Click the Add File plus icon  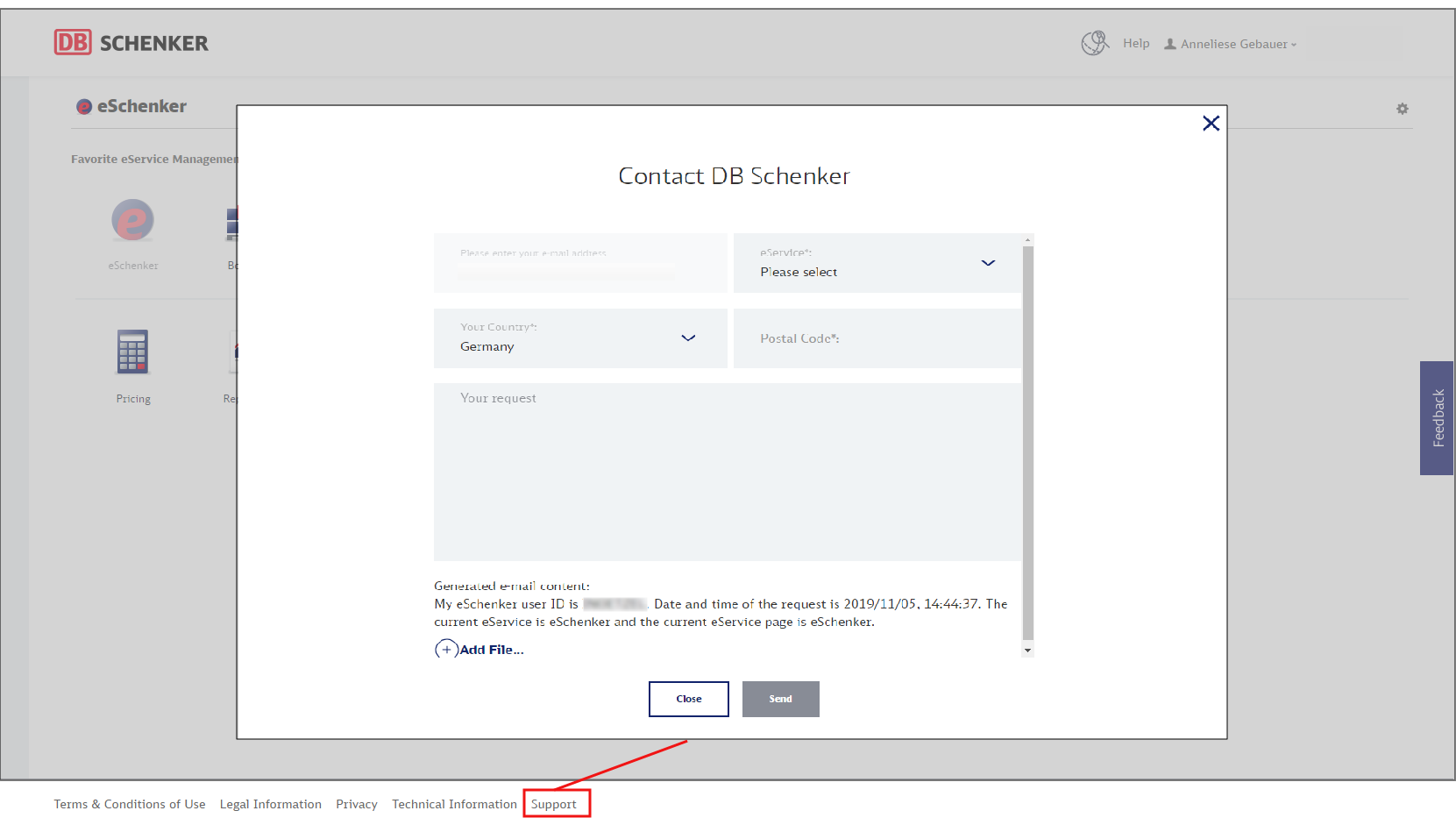pyautogui.click(x=446, y=650)
